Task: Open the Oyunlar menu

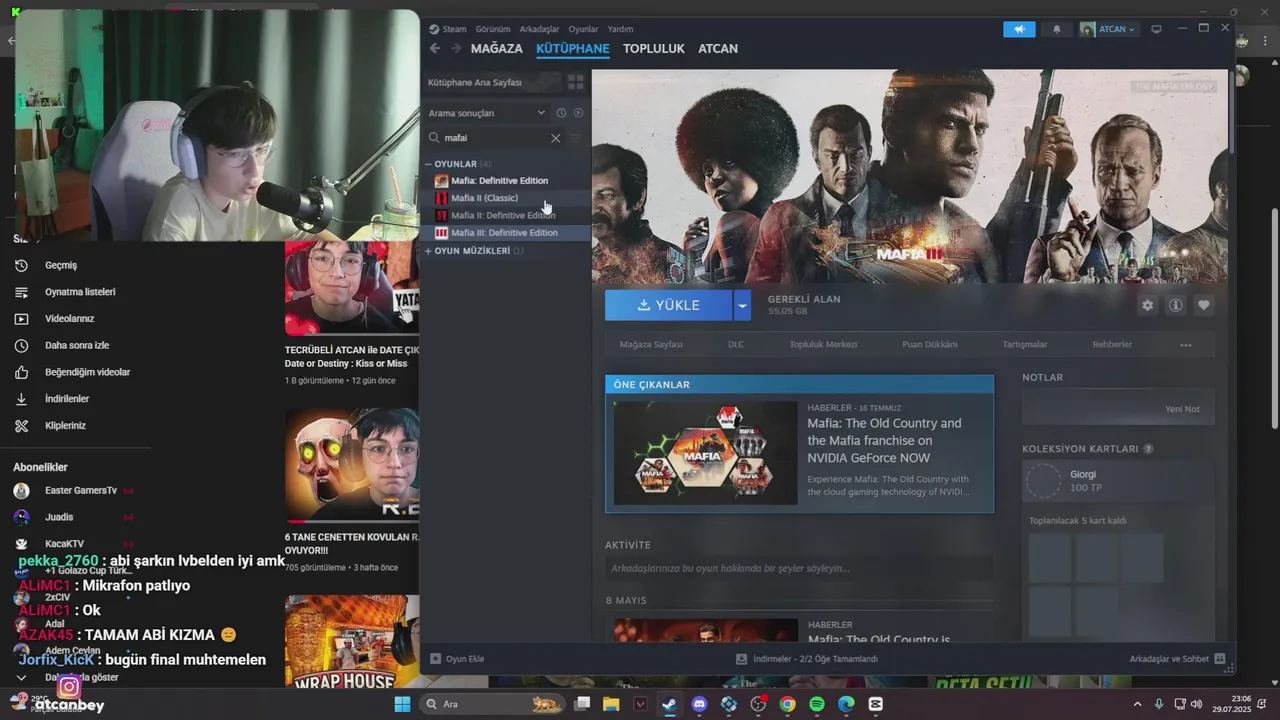Action: 583,29
